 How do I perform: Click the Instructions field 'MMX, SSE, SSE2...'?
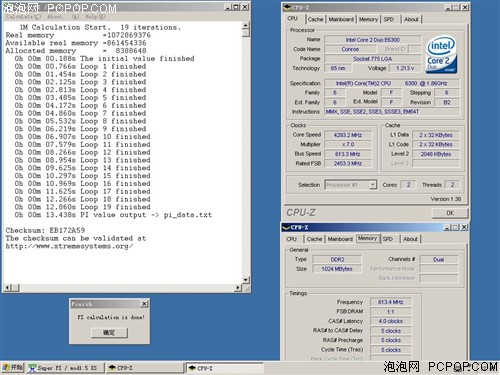coord(392,112)
